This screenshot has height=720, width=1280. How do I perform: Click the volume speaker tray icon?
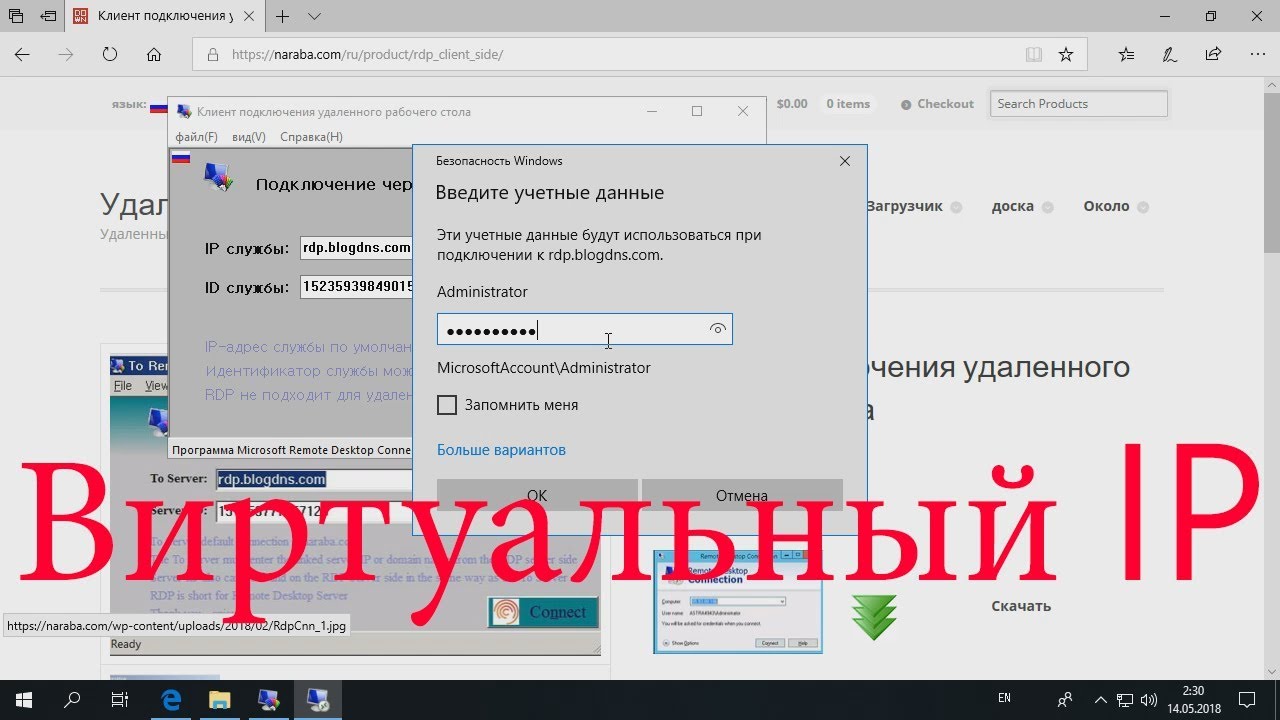point(1149,699)
